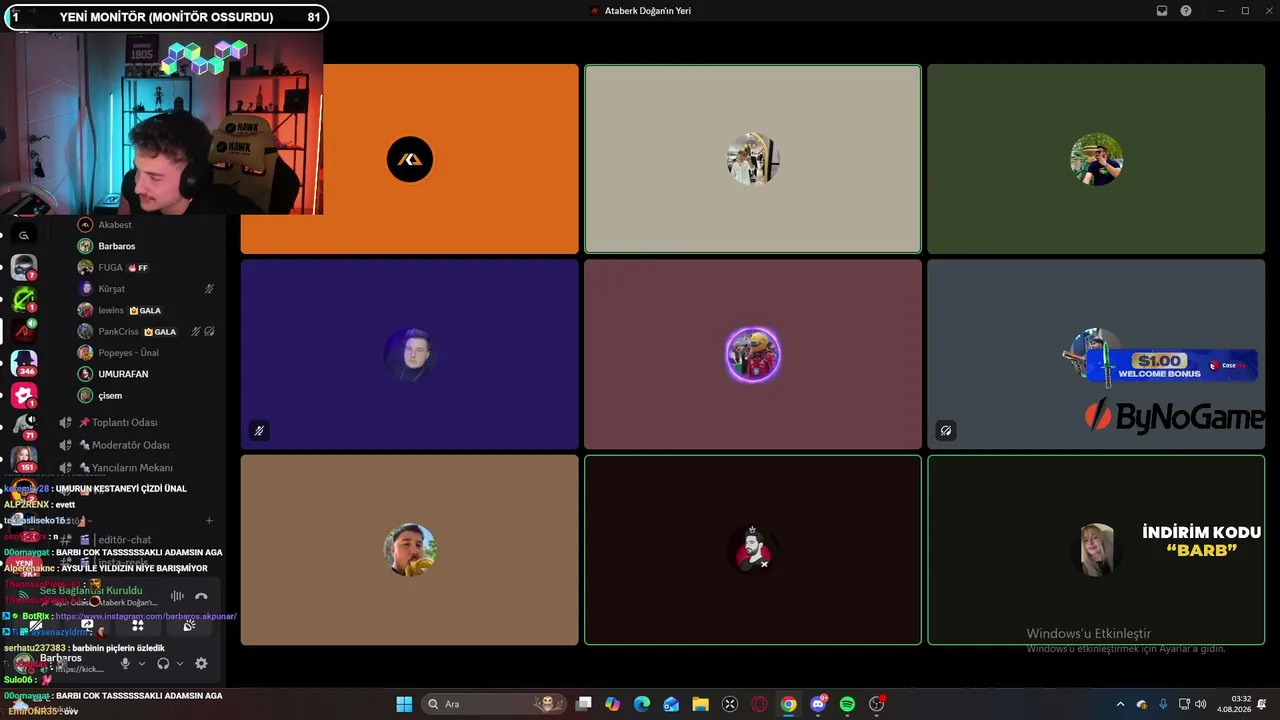Open Outlook from the taskbar
This screenshot has width=1280, height=720.
coord(671,704)
